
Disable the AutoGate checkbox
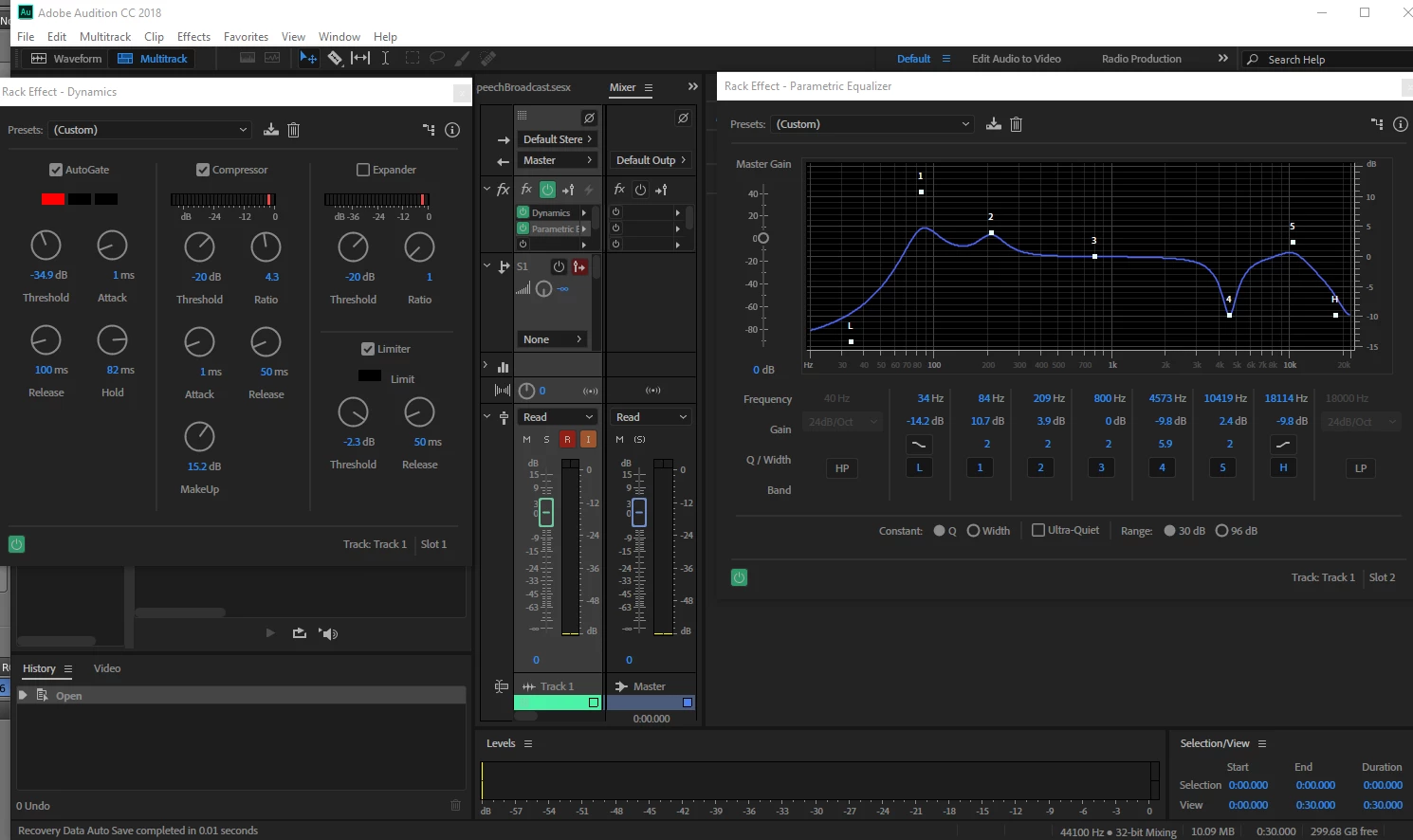tap(56, 170)
